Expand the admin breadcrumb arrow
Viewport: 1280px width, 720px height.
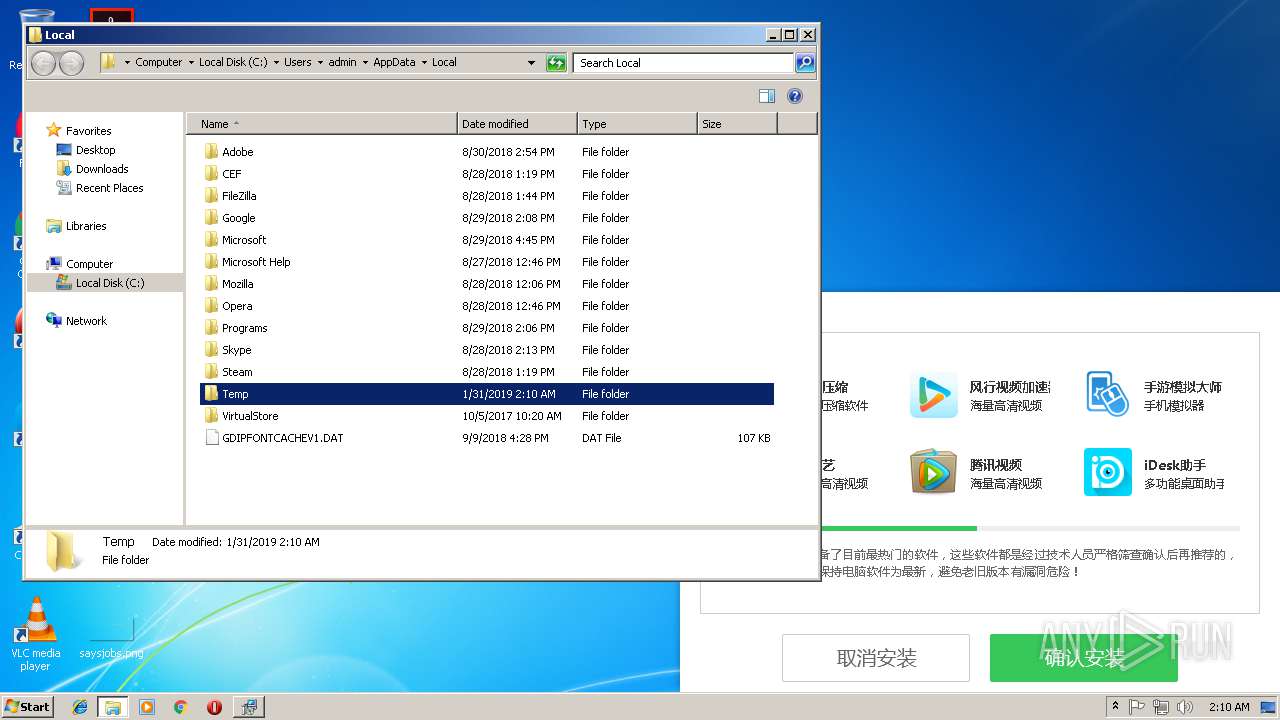click(366, 63)
